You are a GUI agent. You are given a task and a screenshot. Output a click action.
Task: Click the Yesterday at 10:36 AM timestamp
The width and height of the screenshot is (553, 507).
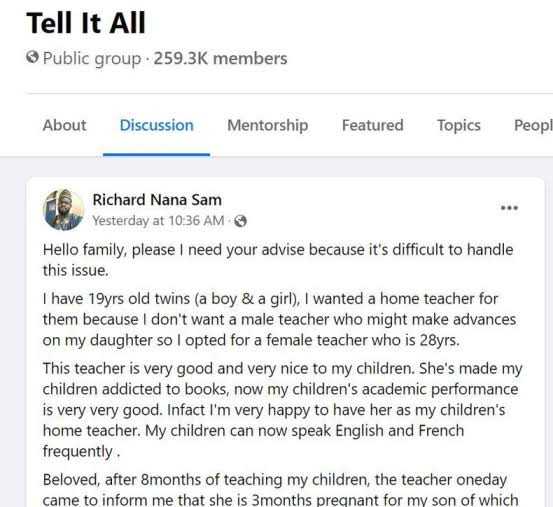[x=158, y=221]
